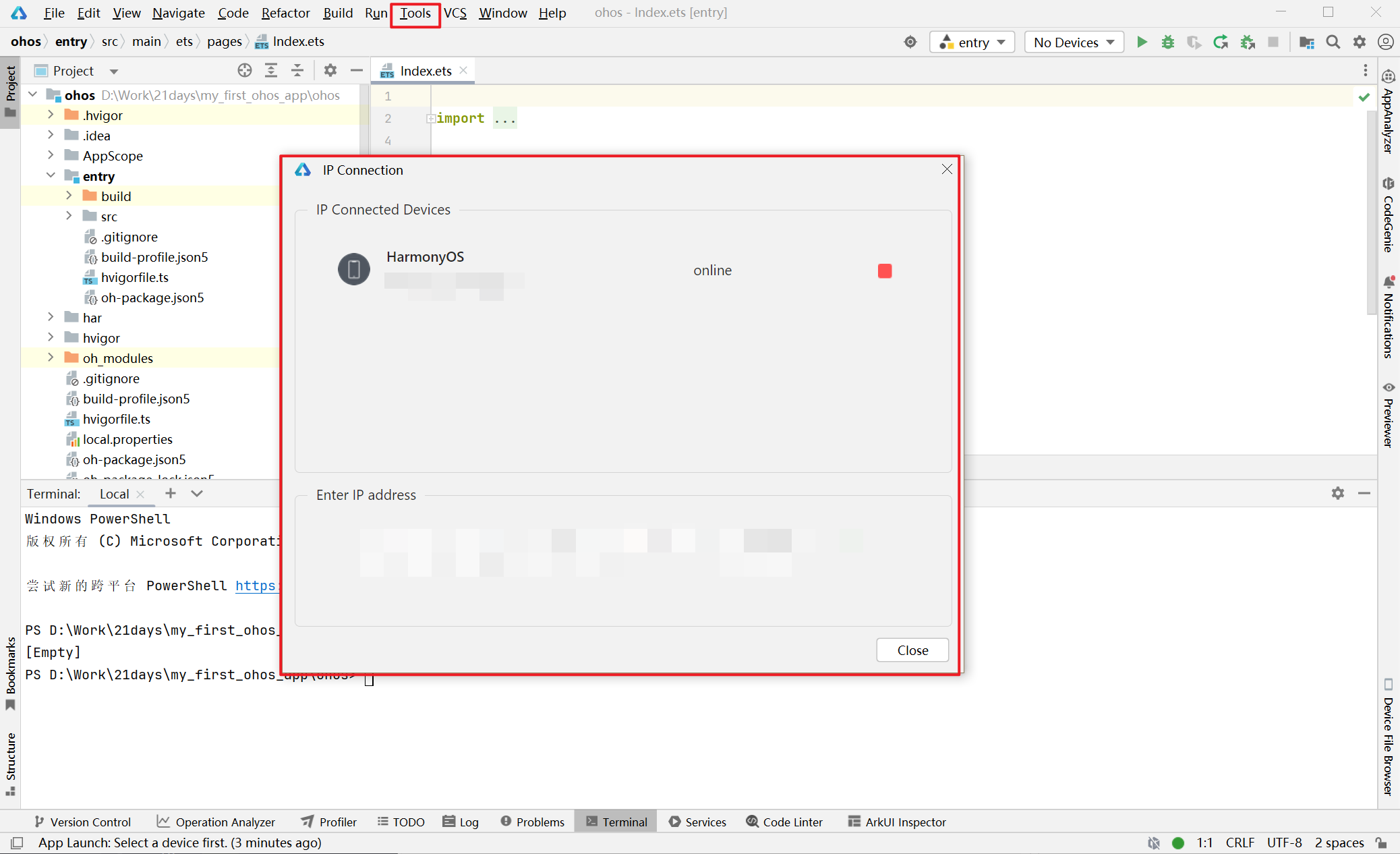
Task: Add new terminal tab with plus icon
Action: click(x=171, y=494)
